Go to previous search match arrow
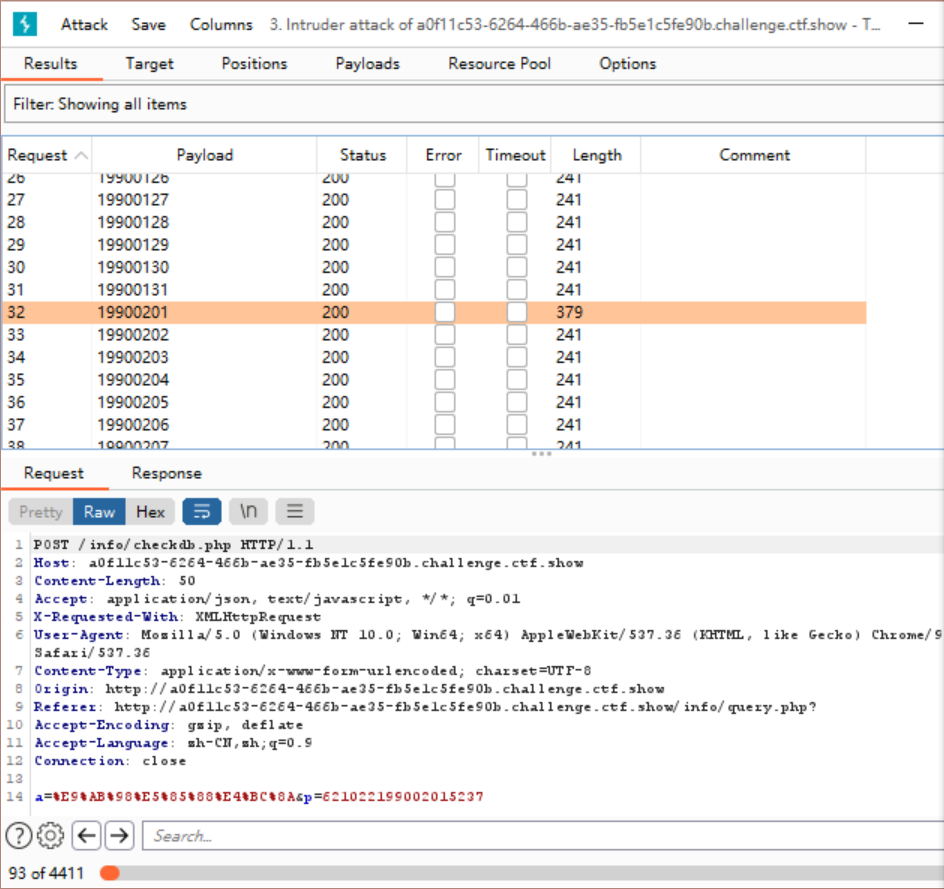The image size is (944, 889). pos(87,835)
